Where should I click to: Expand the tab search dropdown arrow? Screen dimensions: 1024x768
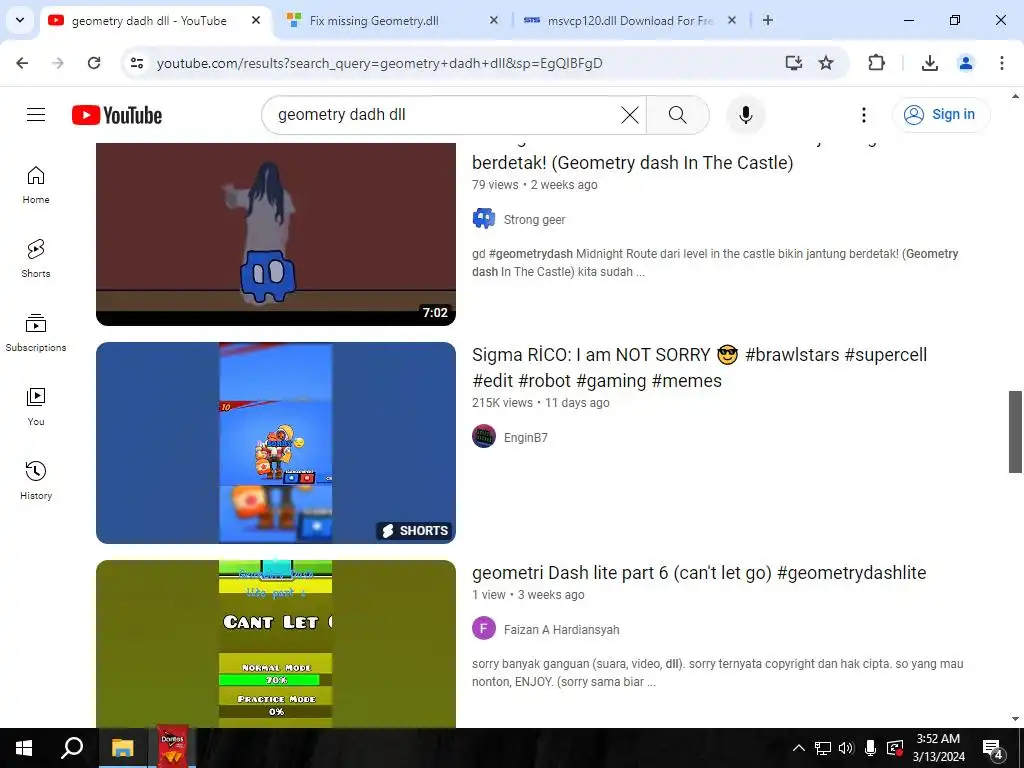(x=20, y=20)
